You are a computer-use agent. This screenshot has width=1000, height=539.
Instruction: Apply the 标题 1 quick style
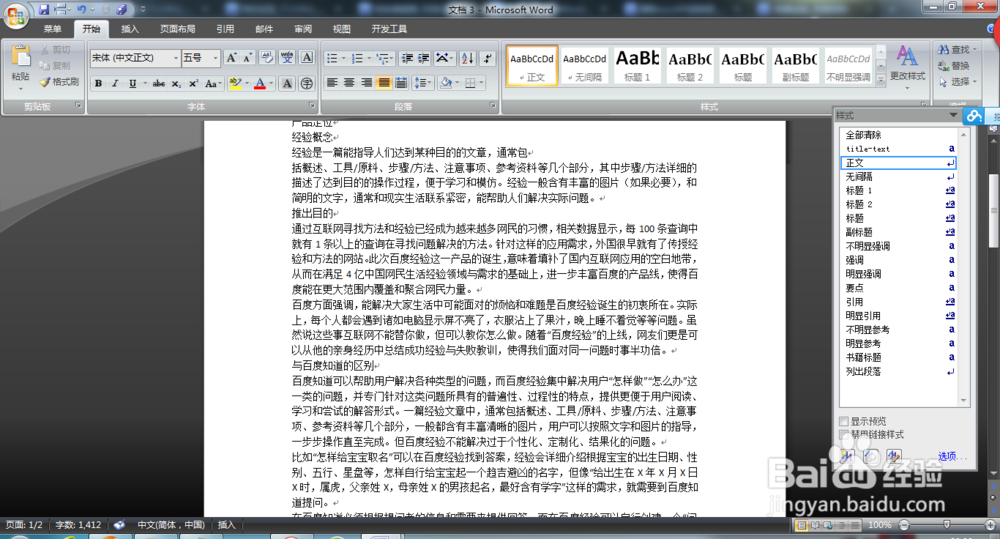click(x=637, y=64)
